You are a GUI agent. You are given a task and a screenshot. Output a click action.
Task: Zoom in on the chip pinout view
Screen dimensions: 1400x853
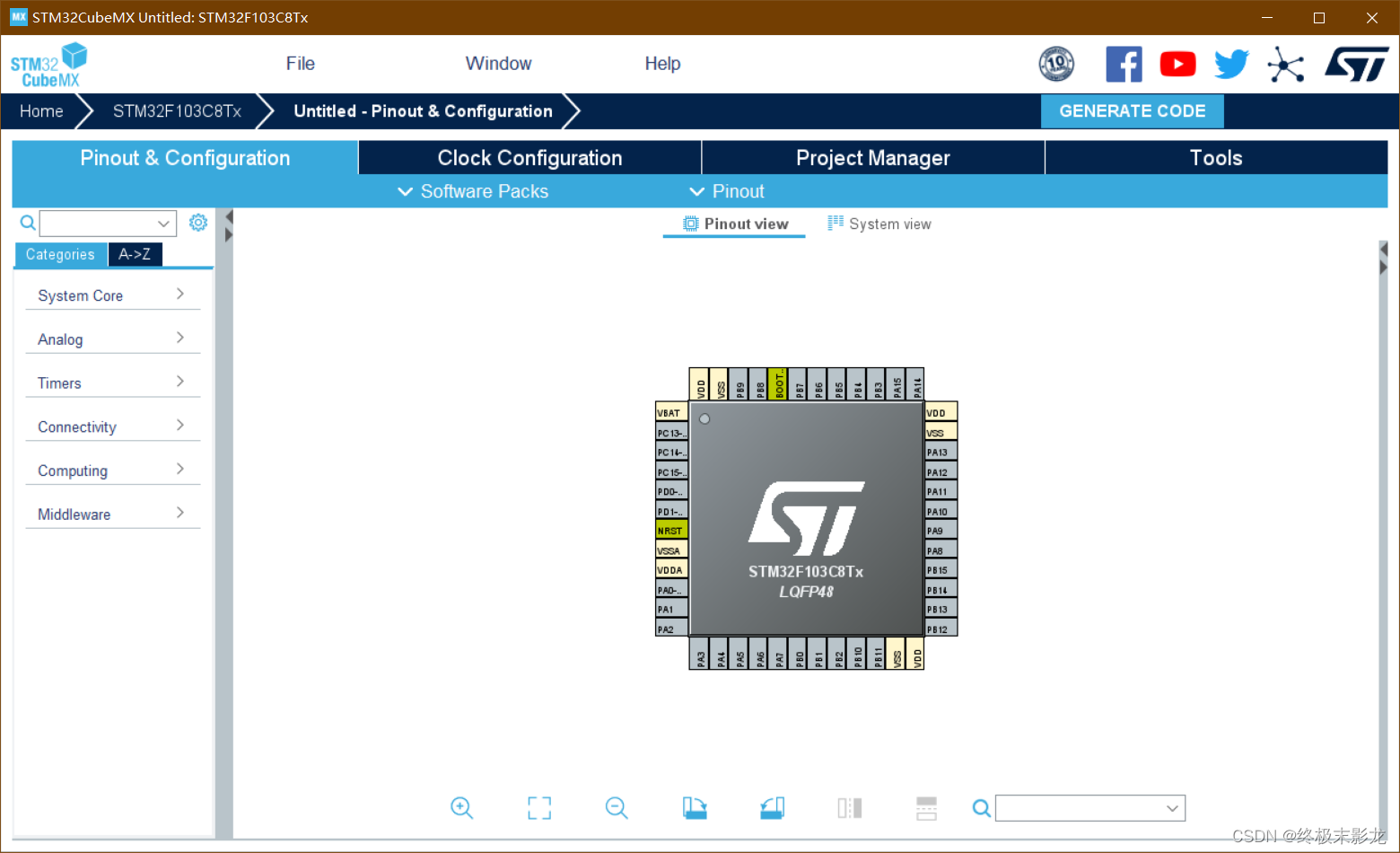[461, 807]
